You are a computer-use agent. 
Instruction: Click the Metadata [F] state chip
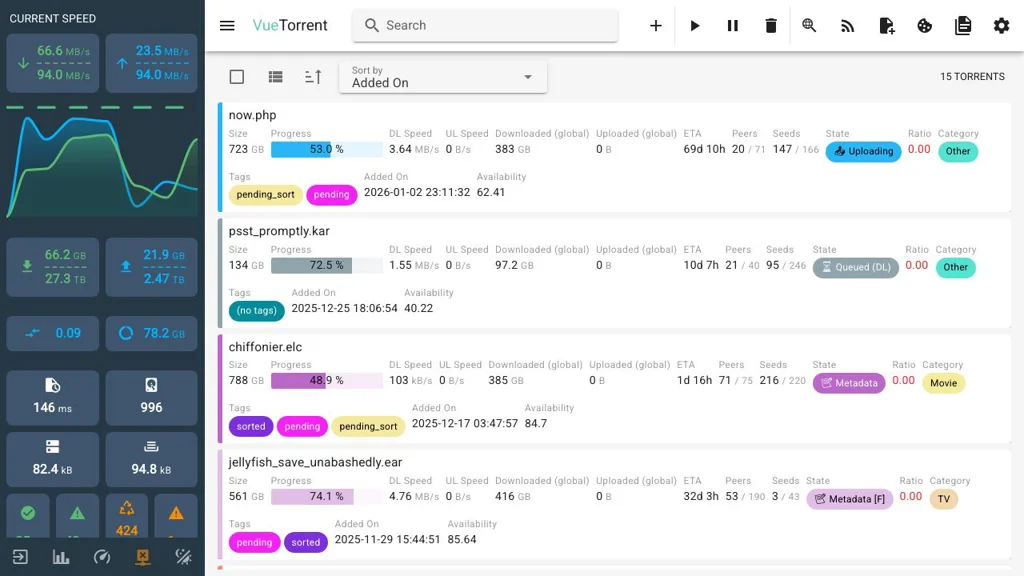coord(850,499)
